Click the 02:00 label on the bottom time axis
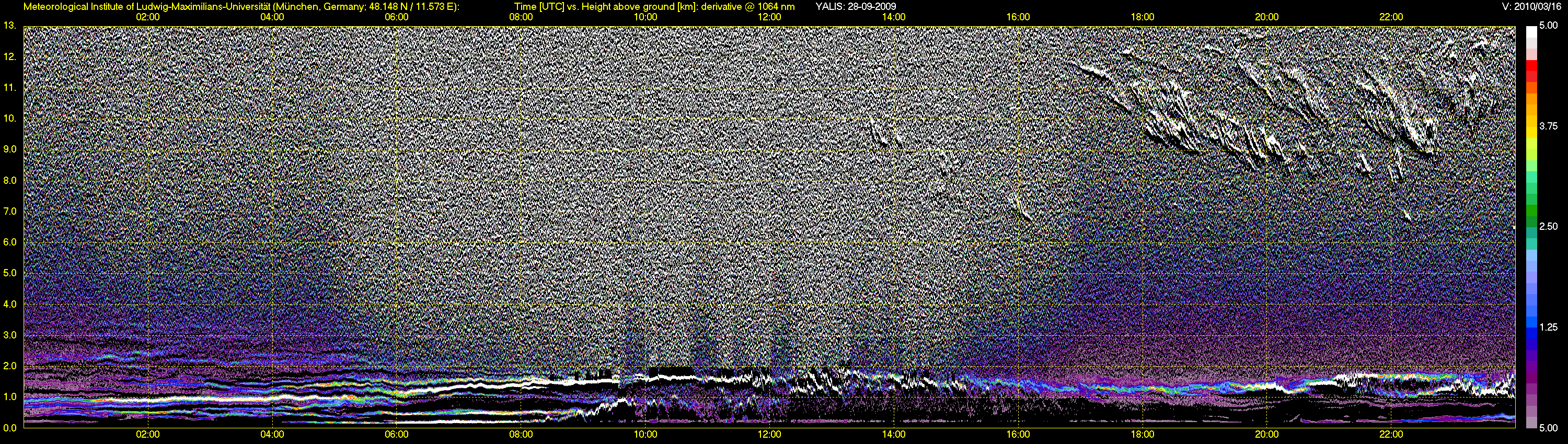The height and width of the screenshot is (444, 1568). (x=148, y=434)
